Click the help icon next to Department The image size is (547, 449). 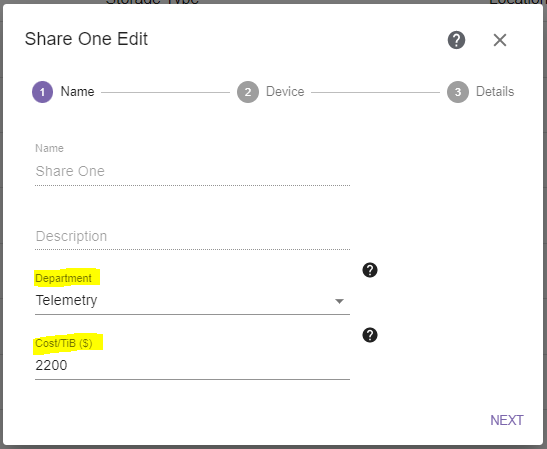click(370, 270)
